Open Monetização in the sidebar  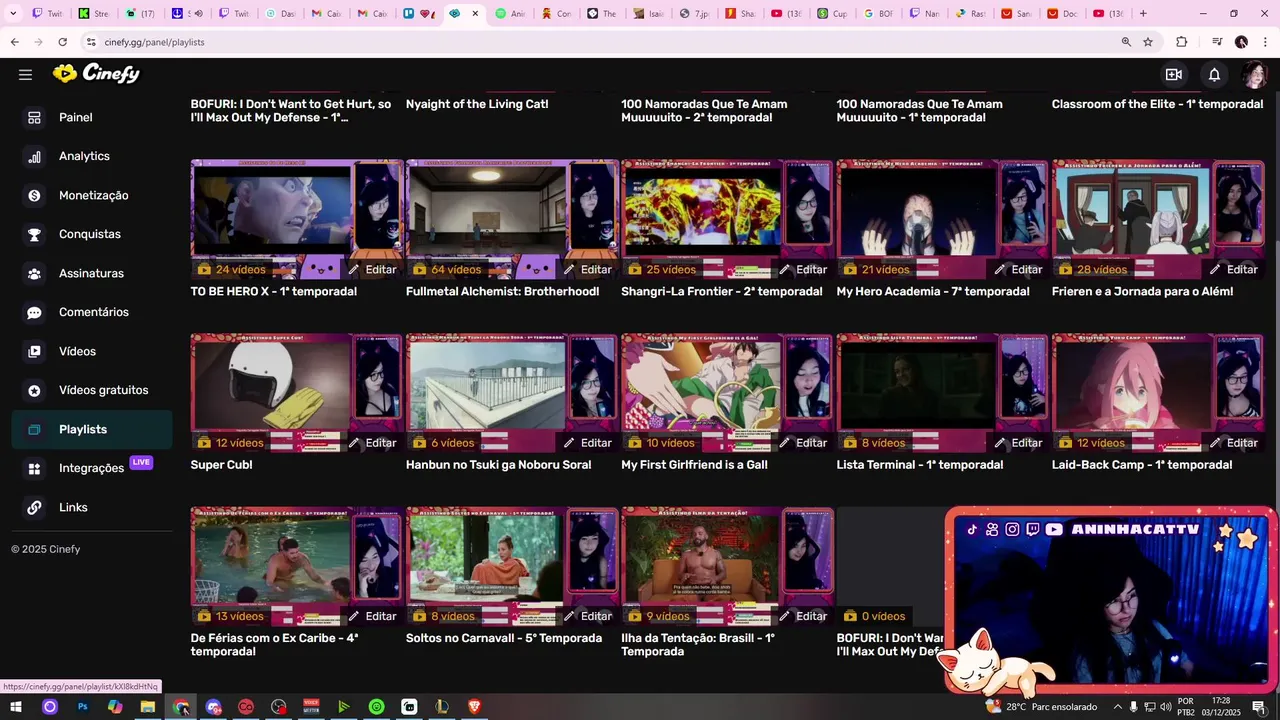pos(92,195)
